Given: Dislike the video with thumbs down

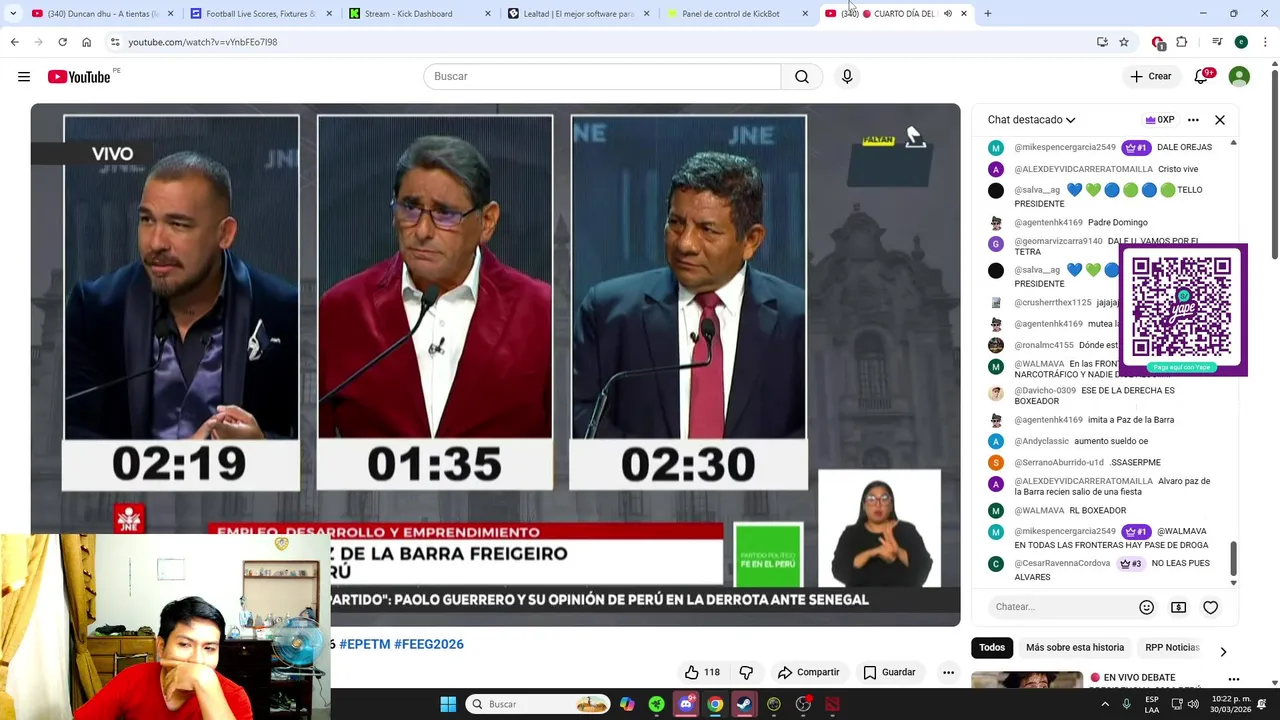Looking at the screenshot, I should (x=746, y=672).
